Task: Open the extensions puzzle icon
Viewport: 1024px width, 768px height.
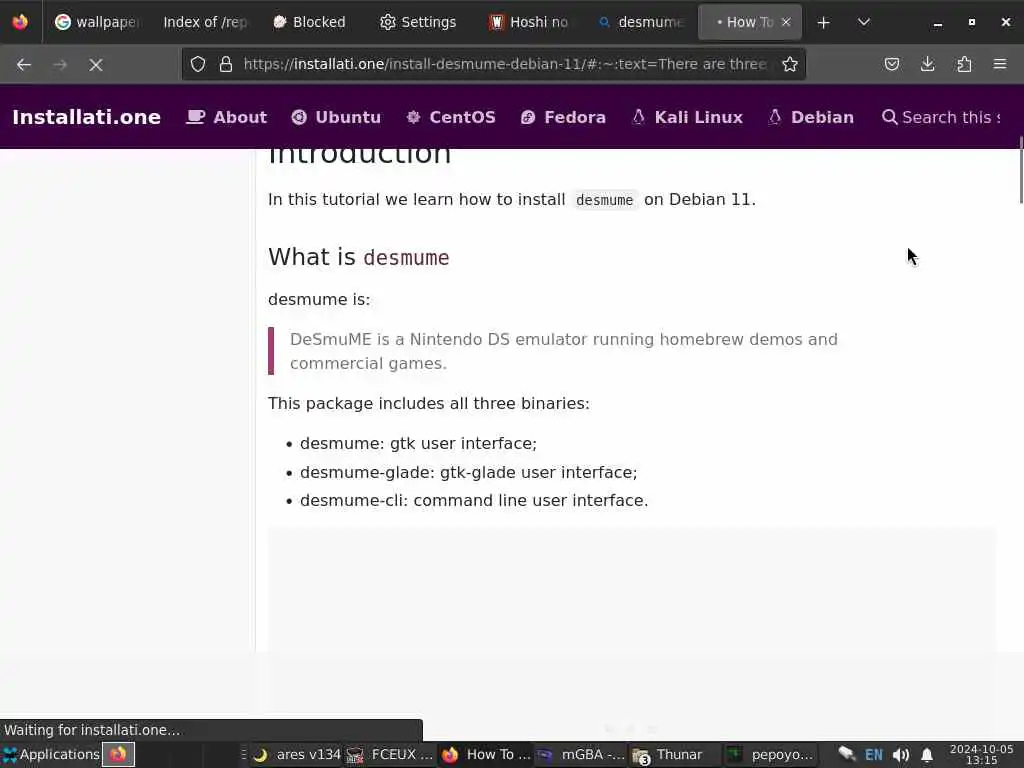Action: (964, 64)
